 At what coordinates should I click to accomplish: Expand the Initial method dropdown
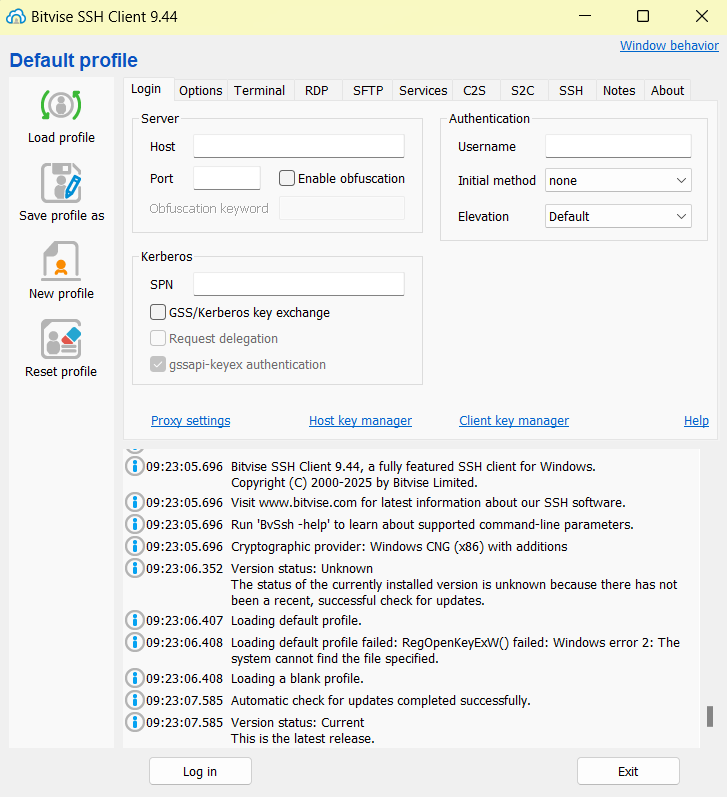pyautogui.click(x=618, y=181)
